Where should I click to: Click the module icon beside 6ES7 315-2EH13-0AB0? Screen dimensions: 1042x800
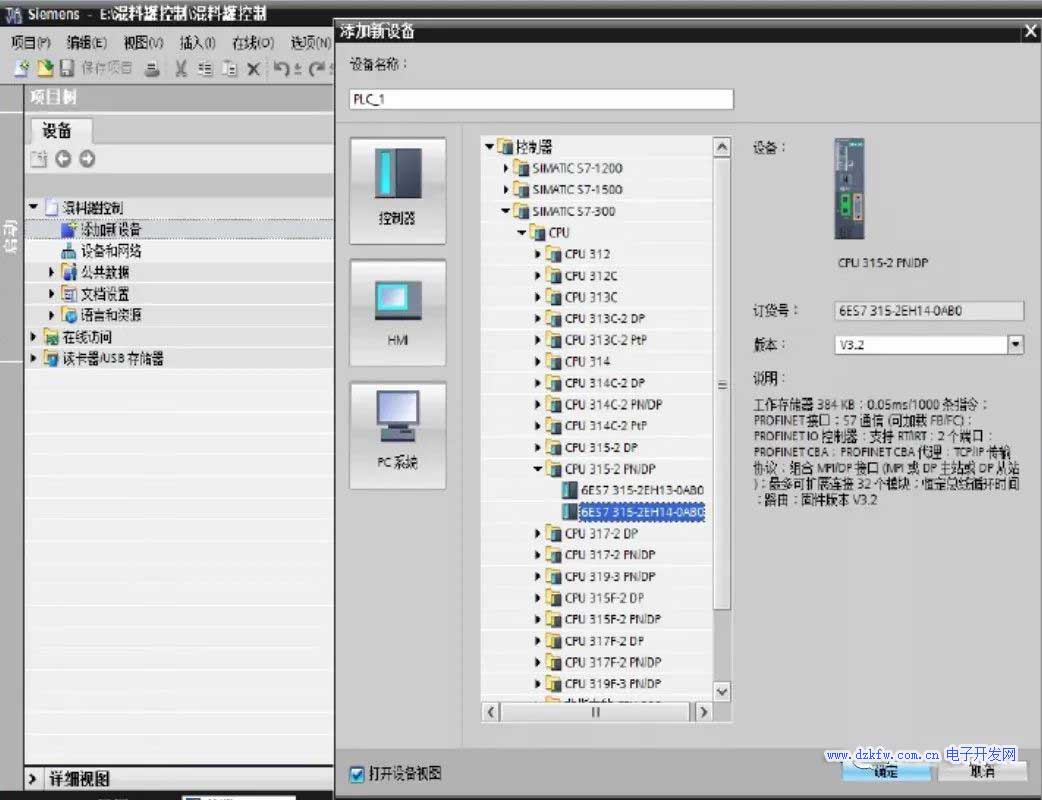pyautogui.click(x=570, y=490)
